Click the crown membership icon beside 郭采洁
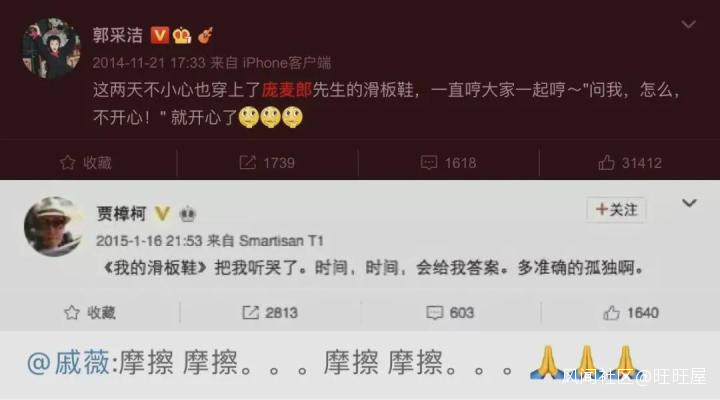This screenshot has width=720, height=400. click(182, 35)
